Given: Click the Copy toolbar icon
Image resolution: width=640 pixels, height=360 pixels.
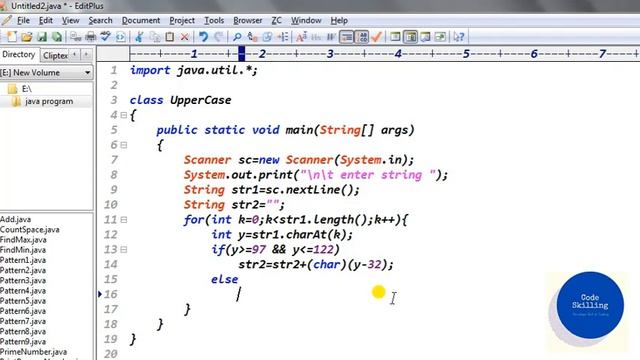Looking at the screenshot, I should (x=155, y=37).
